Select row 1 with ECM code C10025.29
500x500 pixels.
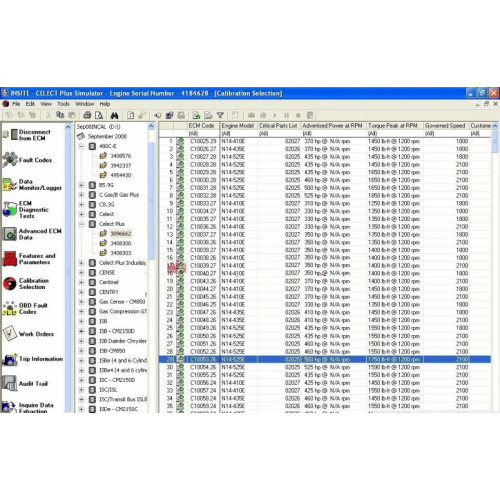tap(324, 141)
